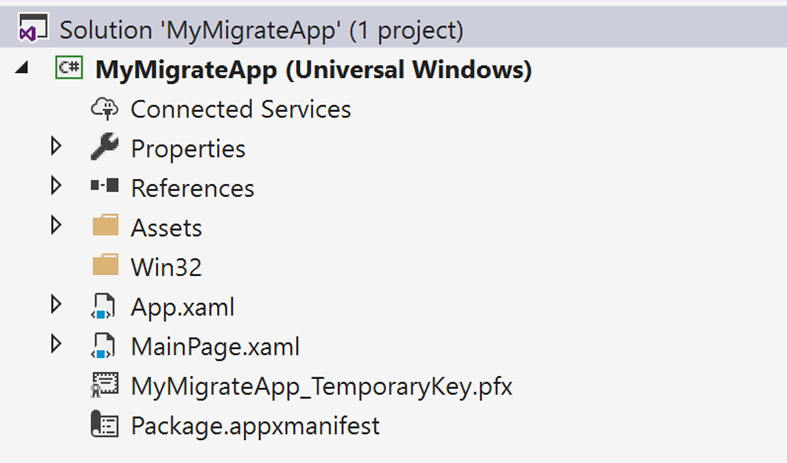Viewport: 788px width, 463px height.
Task: Expand the Properties node
Action: click(57, 148)
